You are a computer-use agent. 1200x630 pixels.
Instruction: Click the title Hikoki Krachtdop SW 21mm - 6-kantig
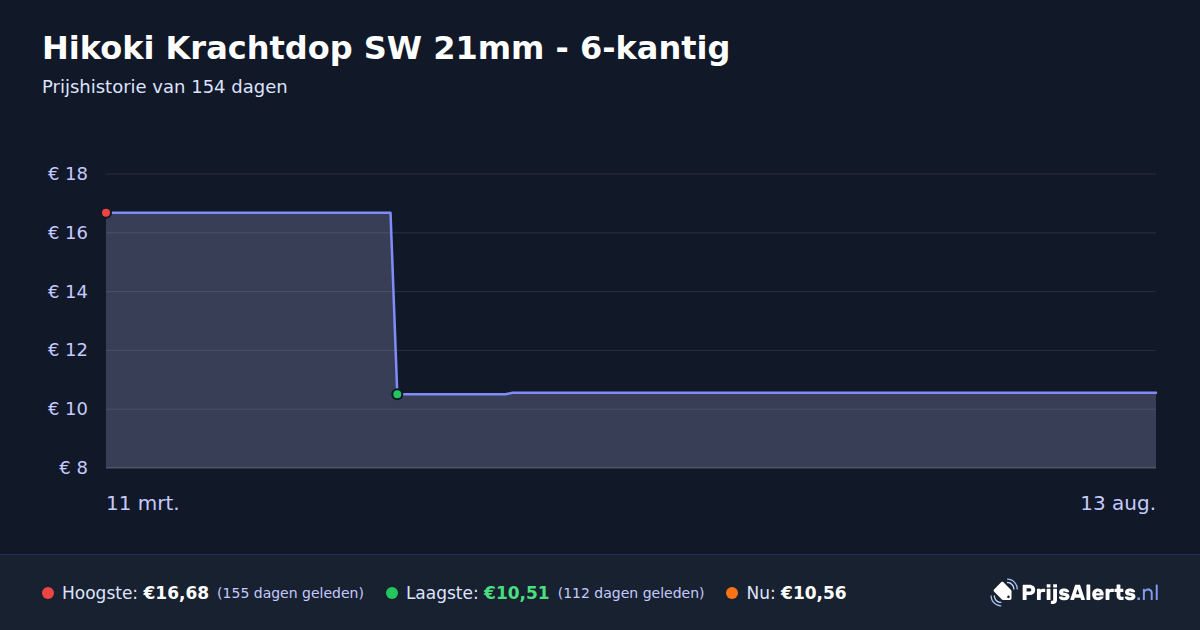coord(386,48)
